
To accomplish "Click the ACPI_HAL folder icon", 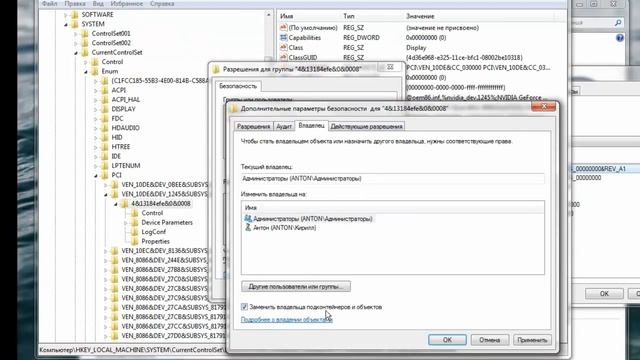I will point(105,100).
